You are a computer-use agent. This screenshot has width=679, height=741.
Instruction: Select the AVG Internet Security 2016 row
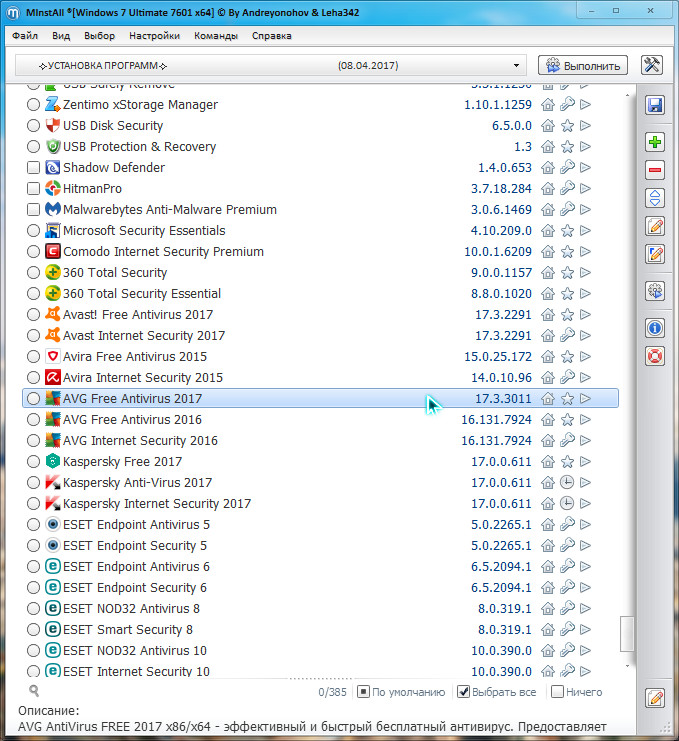click(320, 440)
